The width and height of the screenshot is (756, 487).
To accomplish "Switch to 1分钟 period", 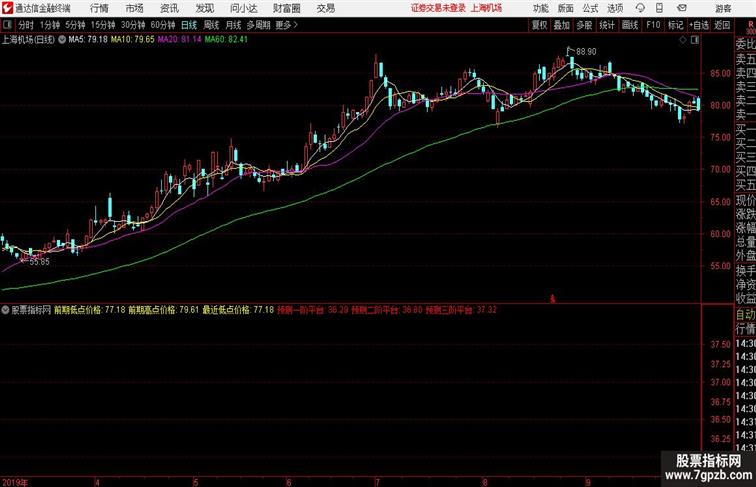I will tap(50, 25).
